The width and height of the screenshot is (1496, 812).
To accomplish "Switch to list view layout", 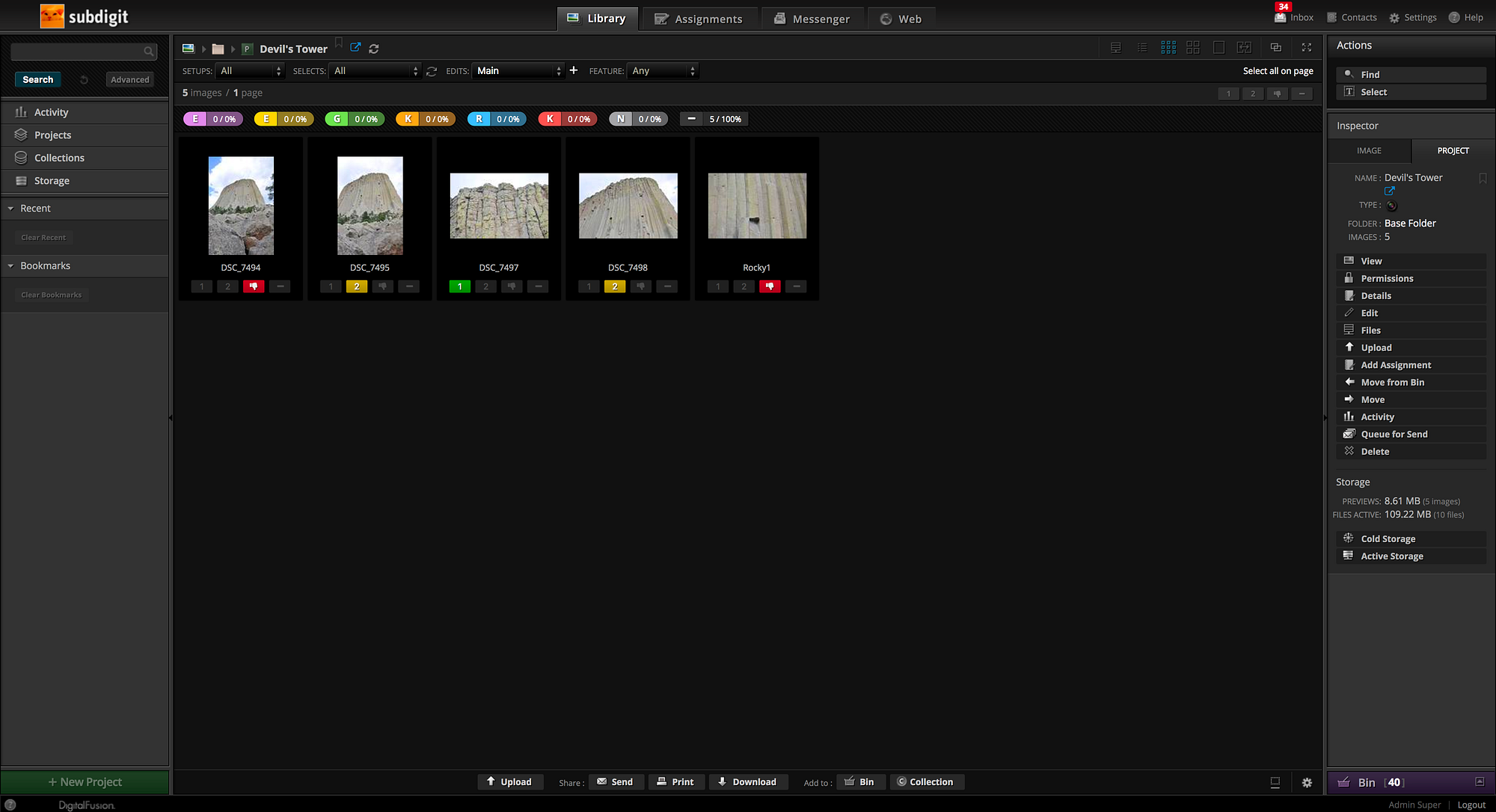I will point(1142,48).
